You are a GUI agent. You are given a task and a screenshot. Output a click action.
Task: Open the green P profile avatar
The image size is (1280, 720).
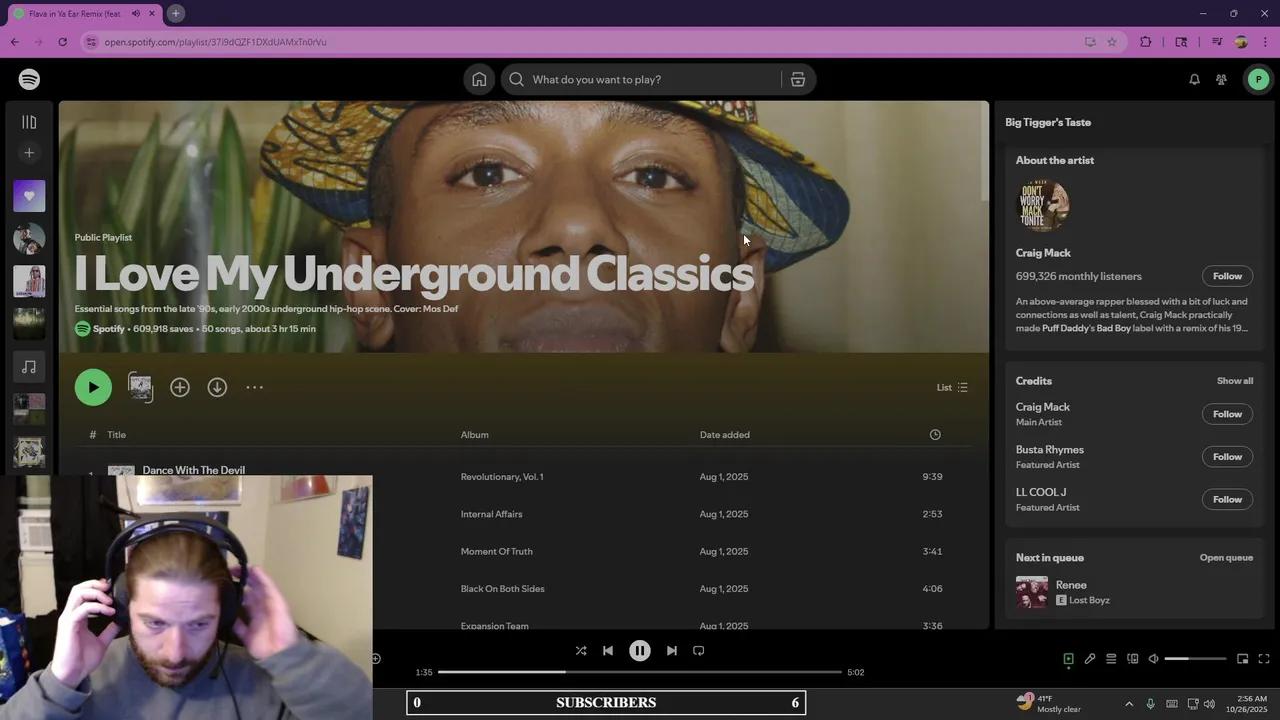pyautogui.click(x=1258, y=79)
